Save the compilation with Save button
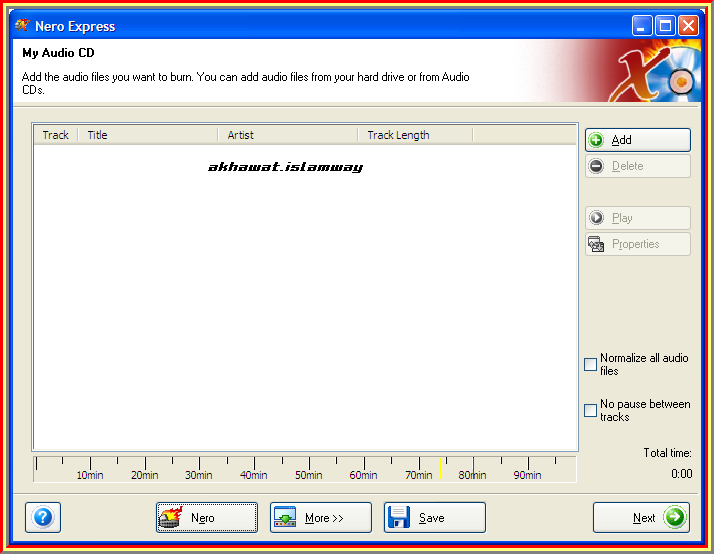714x554 pixels. 434,517
